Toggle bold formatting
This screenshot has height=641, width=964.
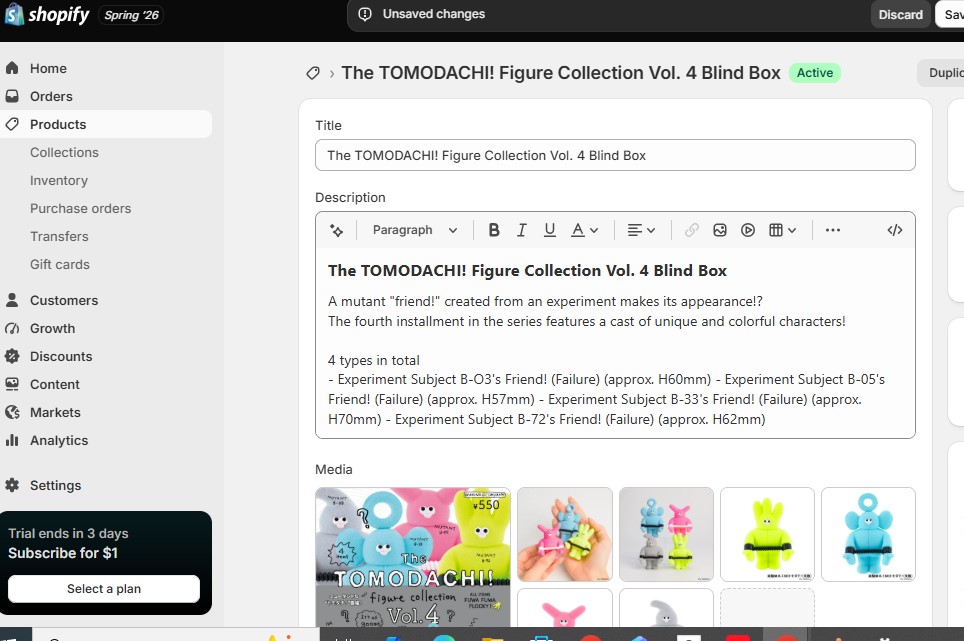494,230
